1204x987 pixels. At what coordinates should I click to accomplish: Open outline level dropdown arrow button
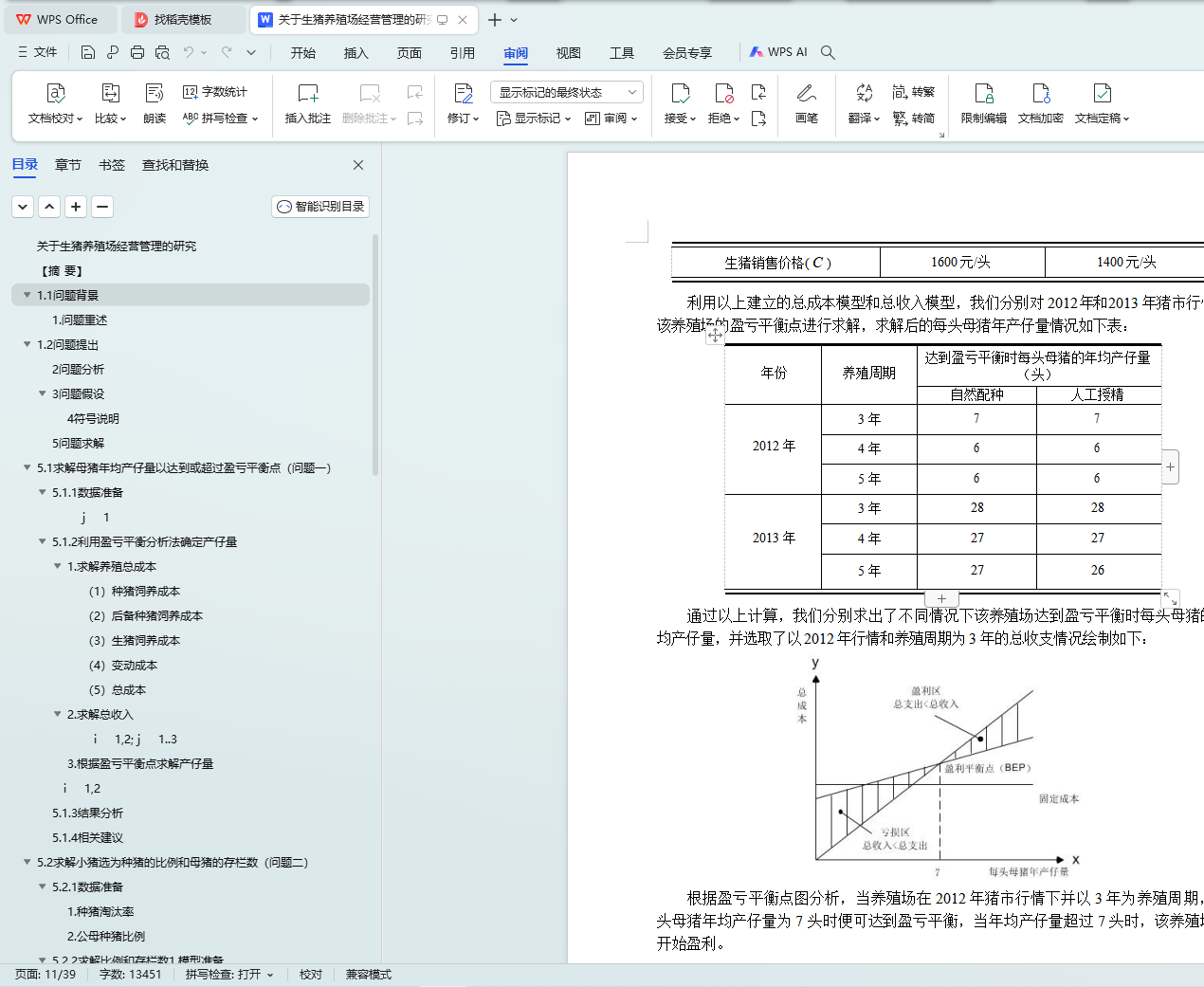(24, 207)
